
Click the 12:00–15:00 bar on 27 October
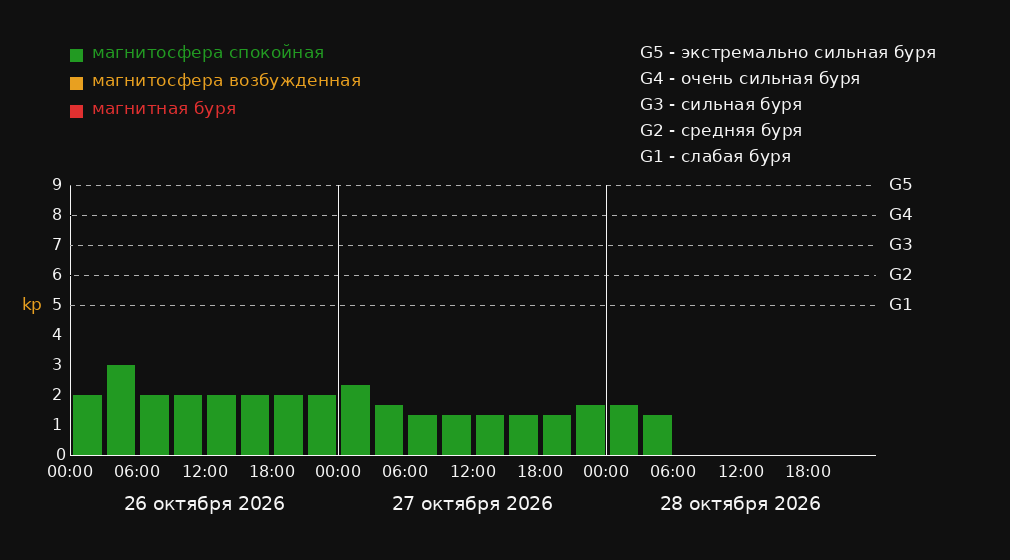[x=490, y=435]
